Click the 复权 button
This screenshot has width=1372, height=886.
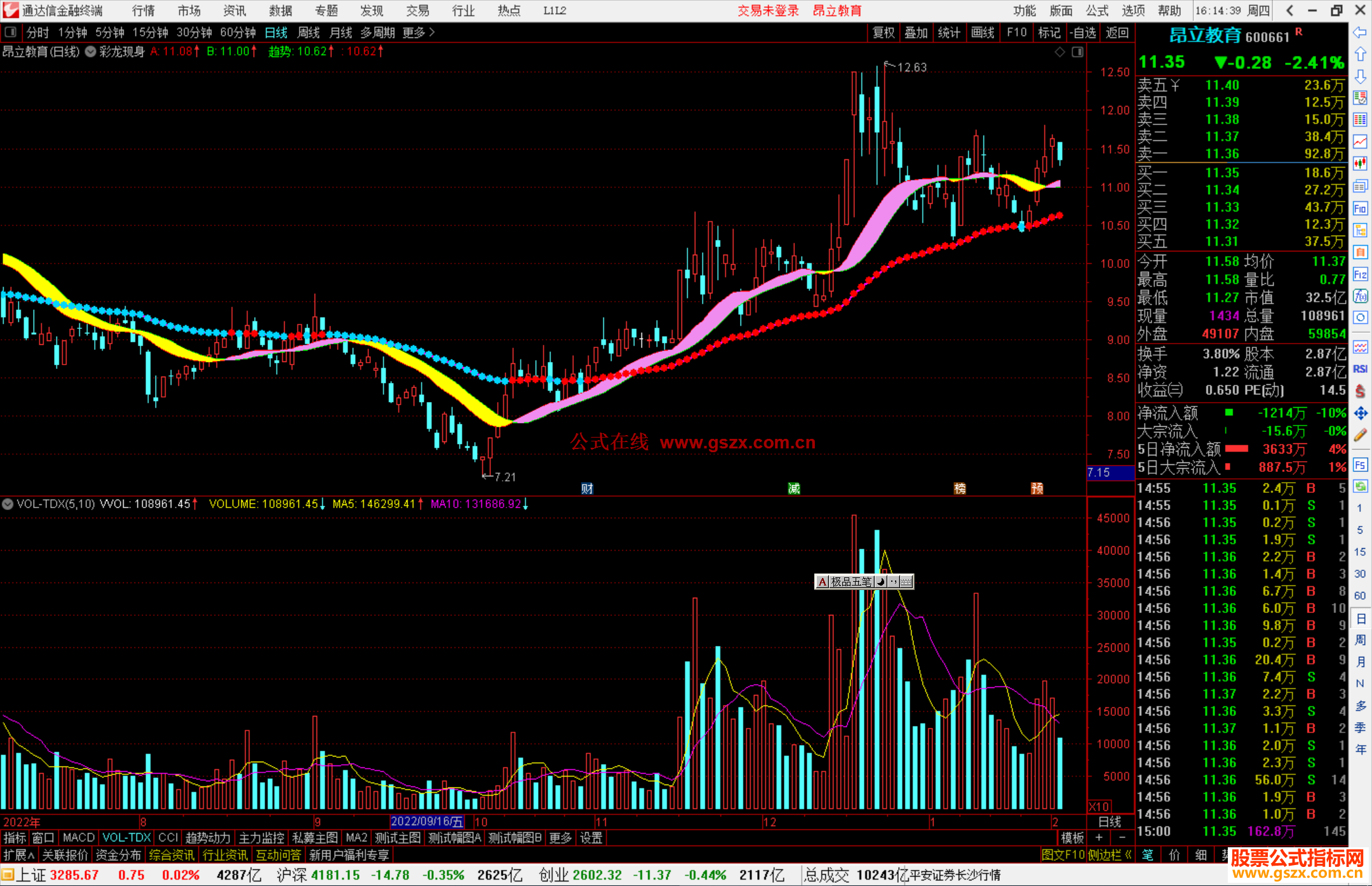(884, 32)
